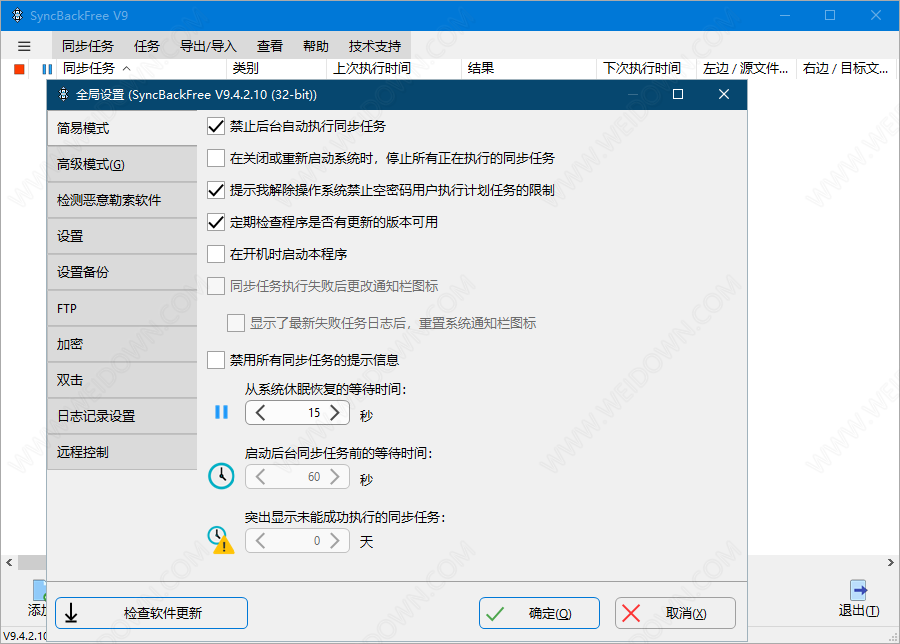Open the FTP settings section
Viewport: 900px width, 644px height.
click(122, 308)
